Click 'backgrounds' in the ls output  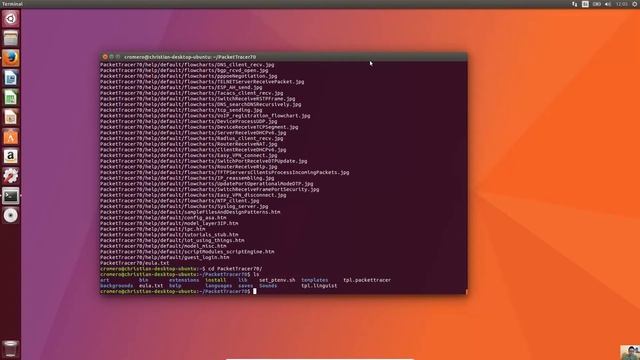click(117, 286)
